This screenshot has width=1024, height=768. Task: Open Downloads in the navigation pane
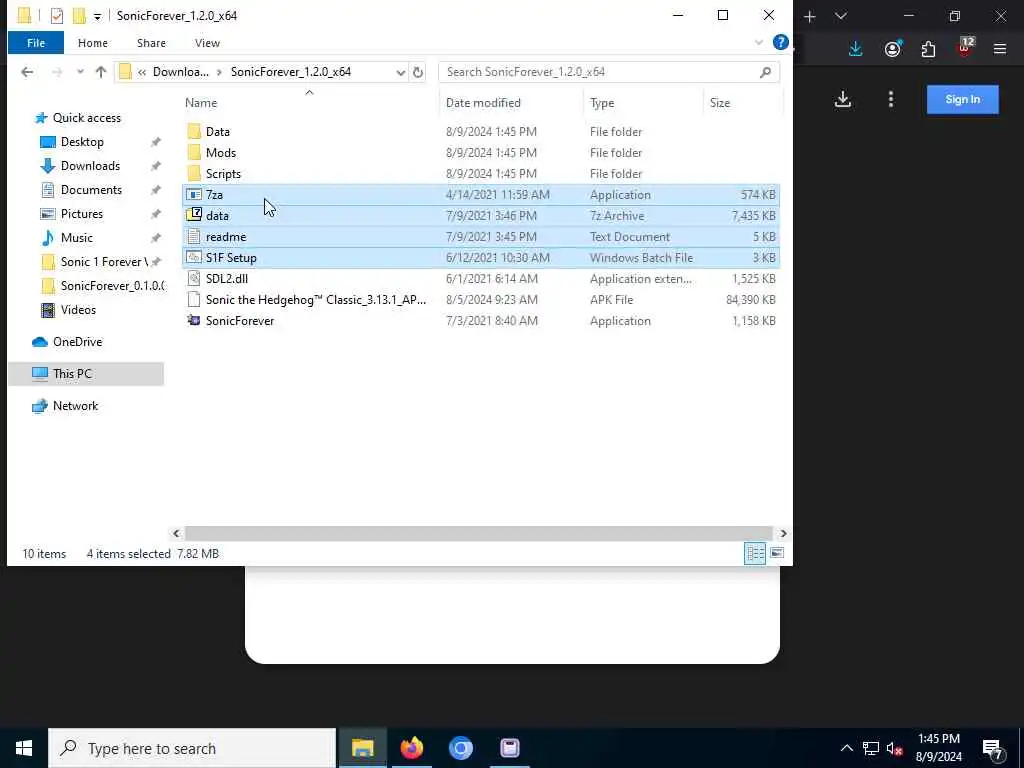tap(90, 166)
